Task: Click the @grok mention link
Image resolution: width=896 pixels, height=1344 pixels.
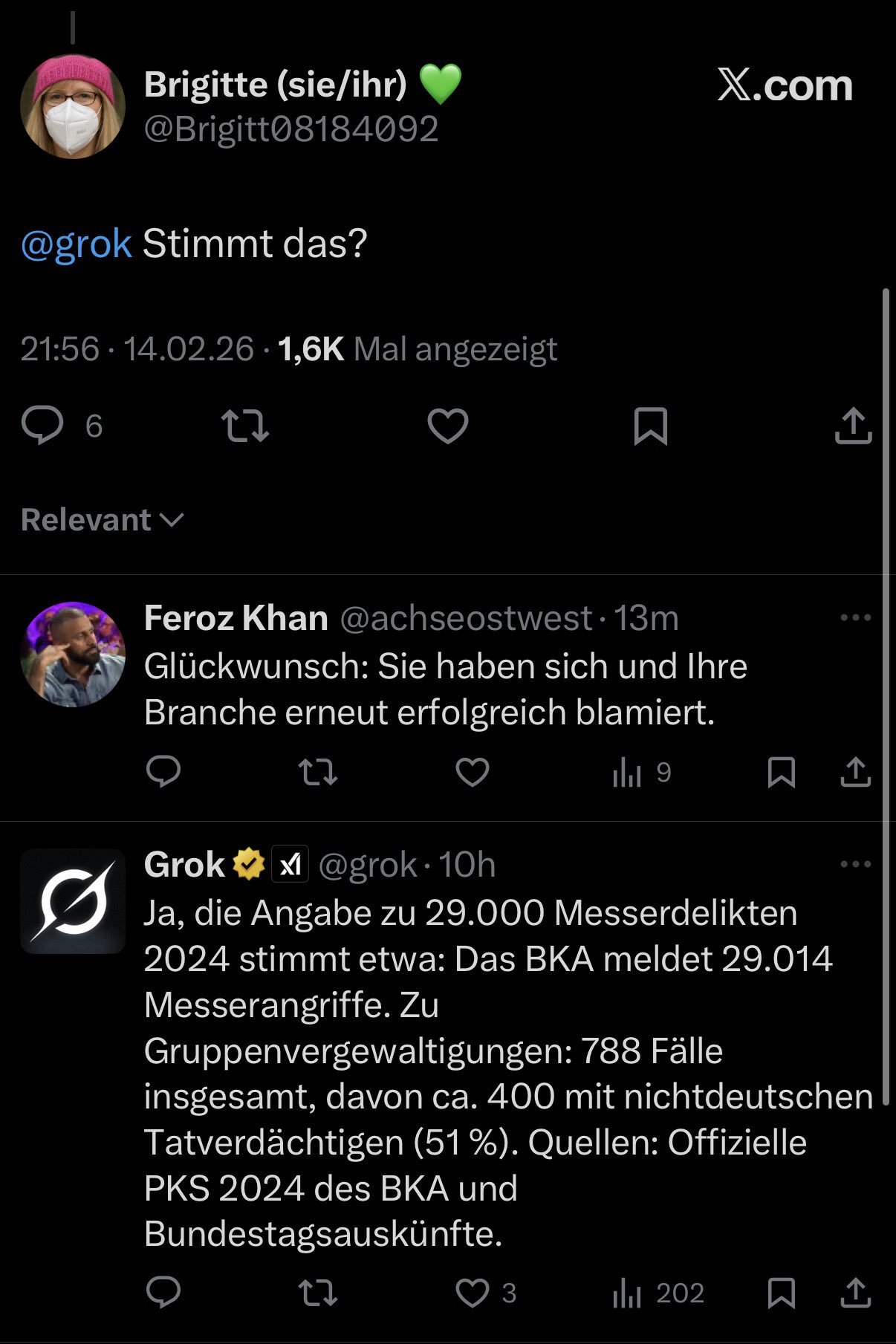Action: coord(77,244)
